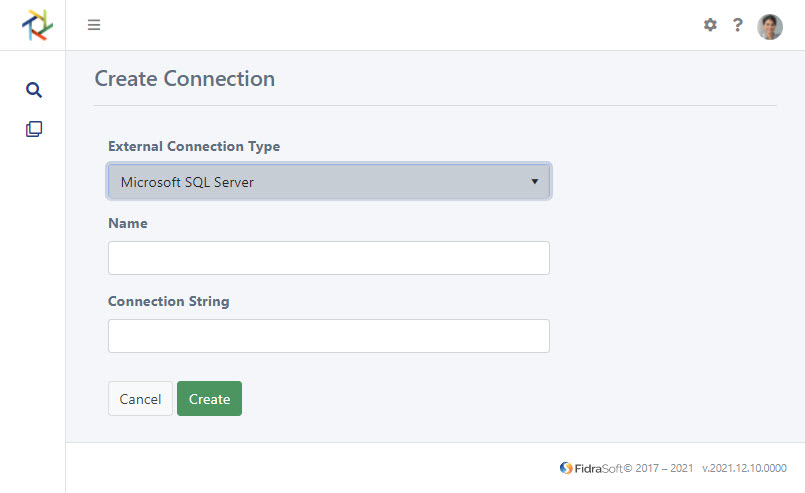
Task: Click the green Create button
Action: coord(209,399)
